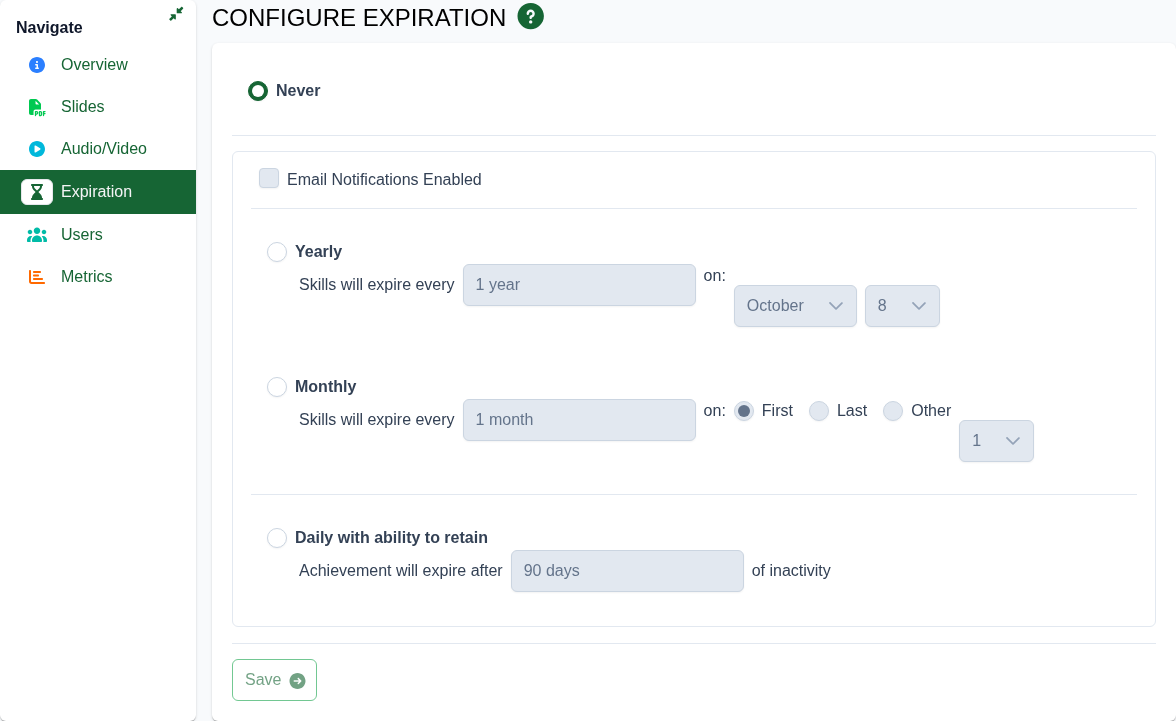1176x721 pixels.
Task: Click the arrow icon in Save button
Action: (298, 680)
